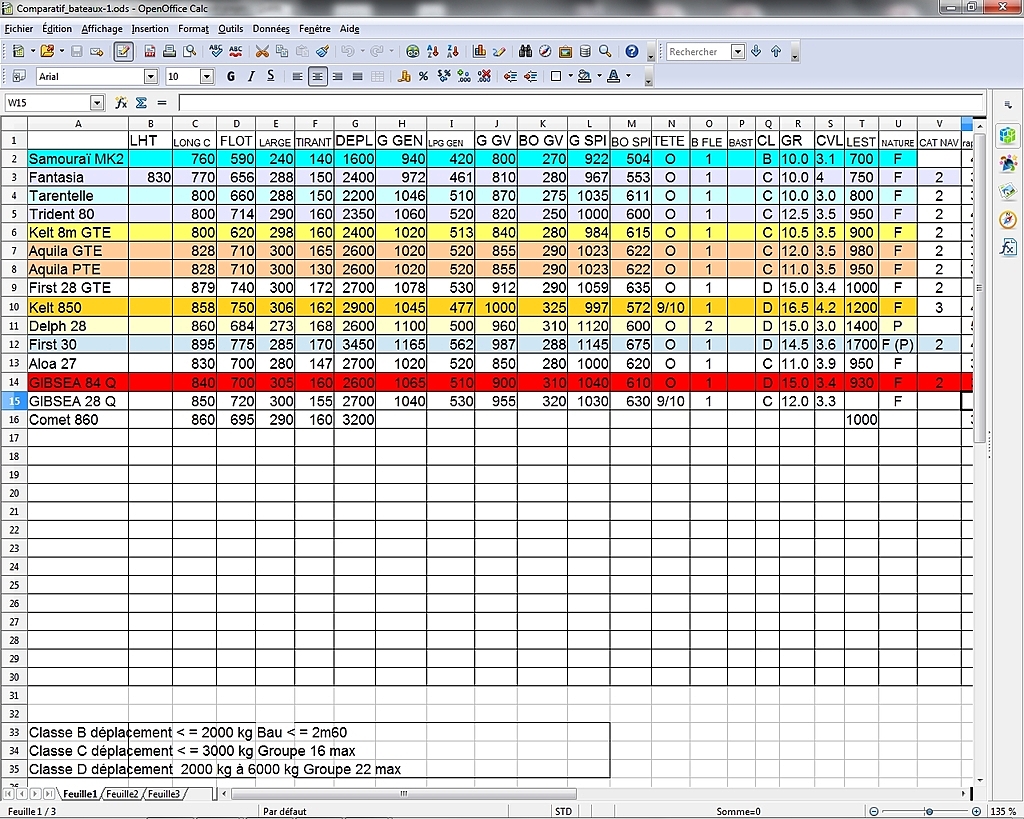
Task: Toggle Edit File mode icon
Action: [x=123, y=51]
